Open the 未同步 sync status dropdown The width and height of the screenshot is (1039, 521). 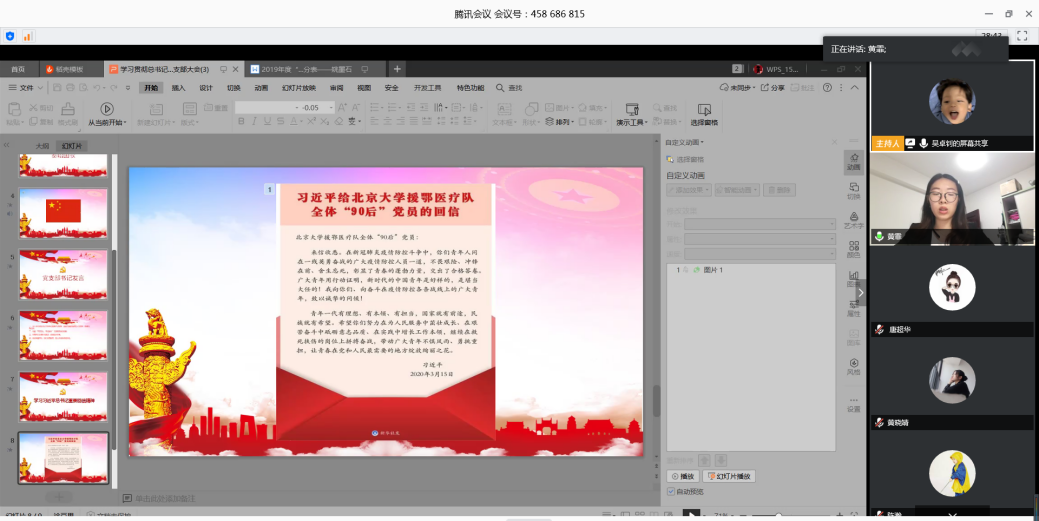(737, 87)
